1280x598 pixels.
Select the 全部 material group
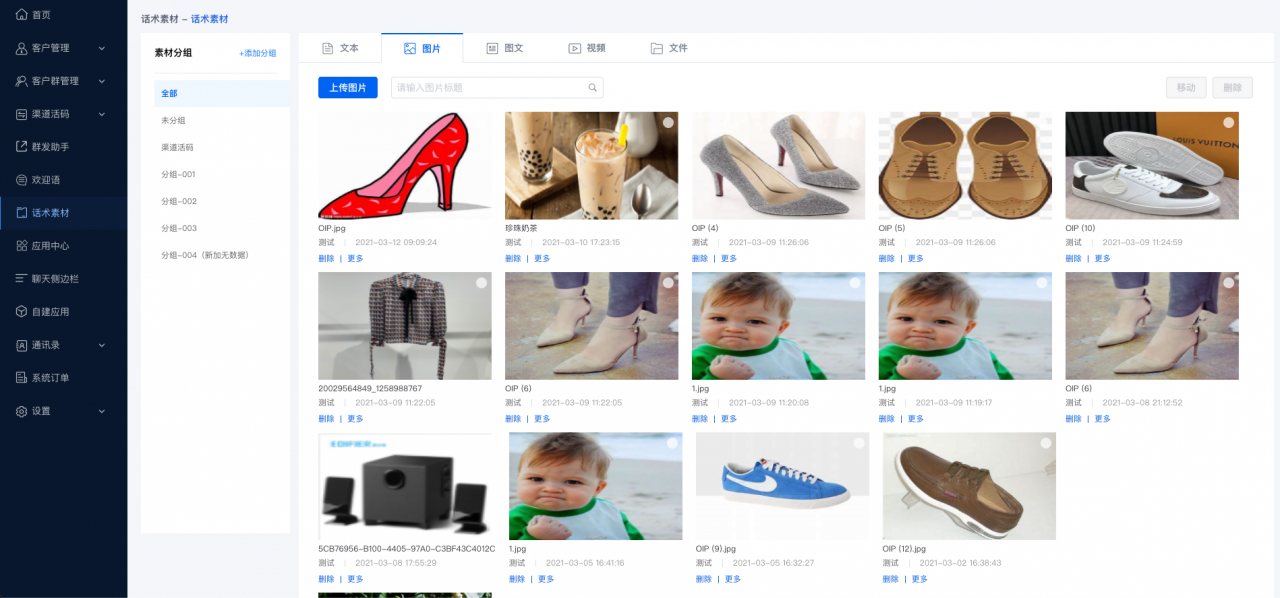tap(222, 93)
